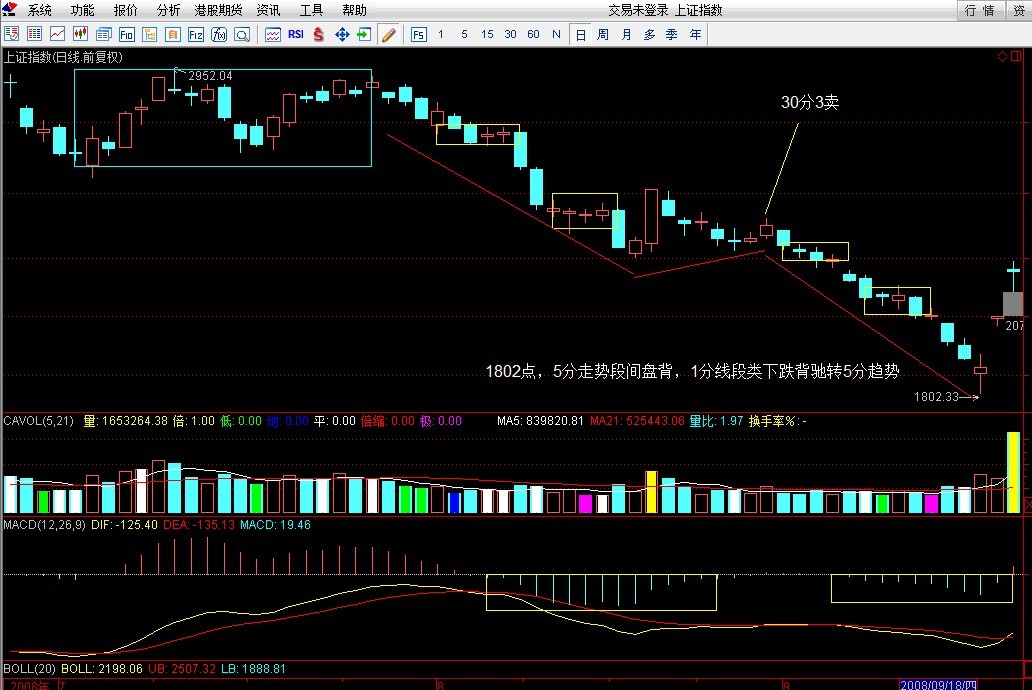Expand the 多 multi-period option

649,34
